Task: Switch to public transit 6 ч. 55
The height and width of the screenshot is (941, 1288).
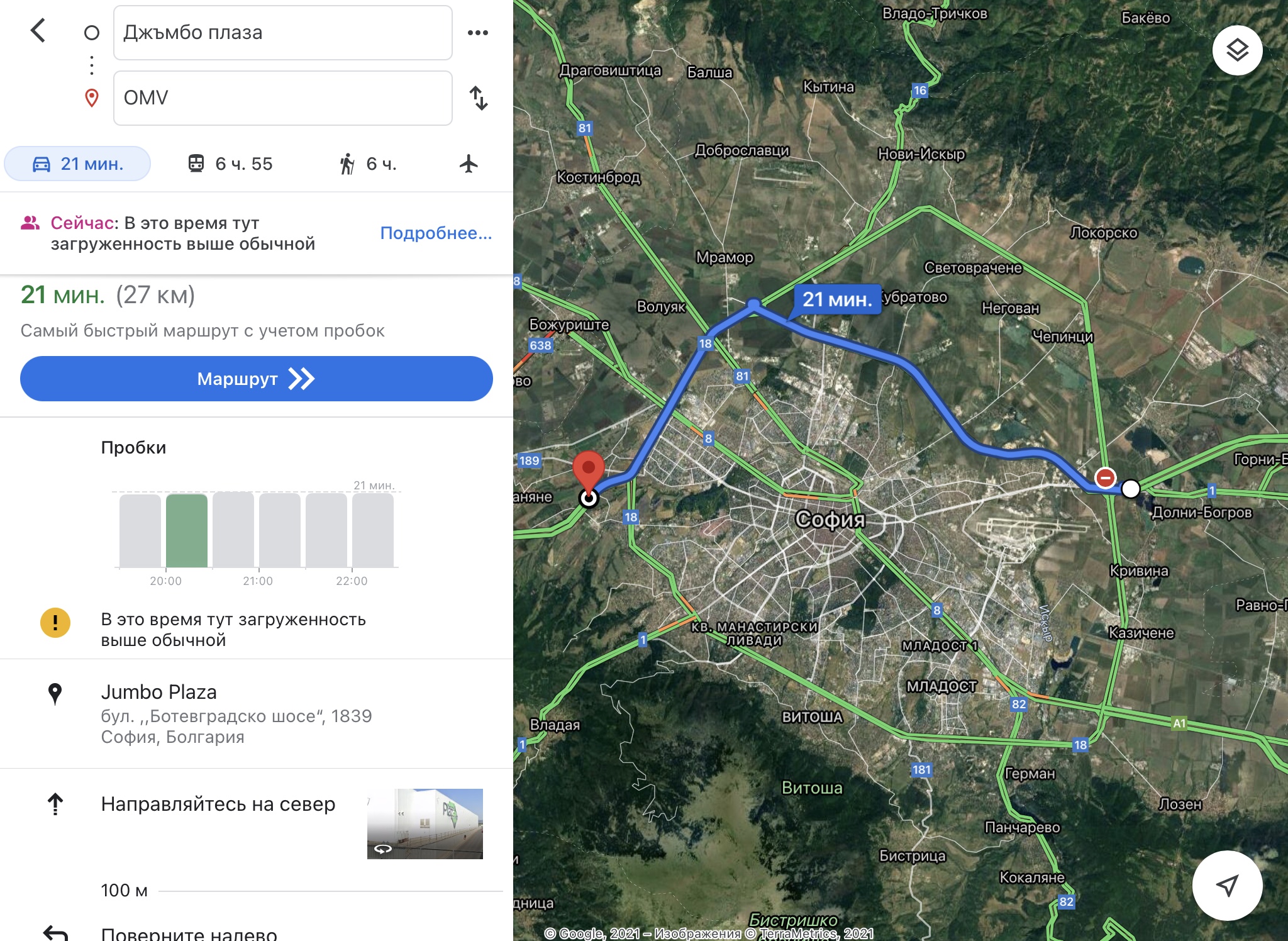Action: click(x=231, y=164)
